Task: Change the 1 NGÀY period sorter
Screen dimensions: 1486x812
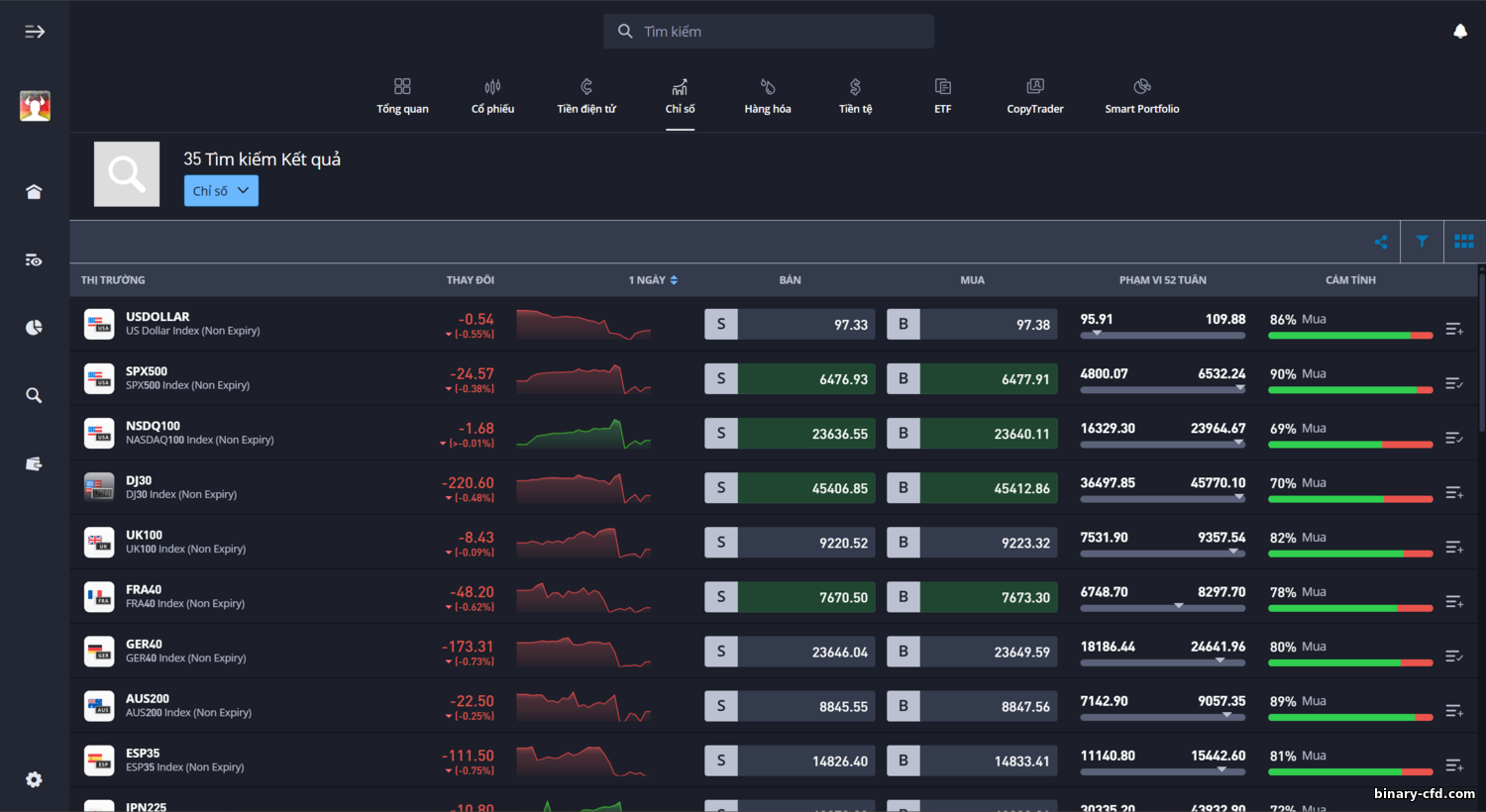Action: tap(653, 280)
